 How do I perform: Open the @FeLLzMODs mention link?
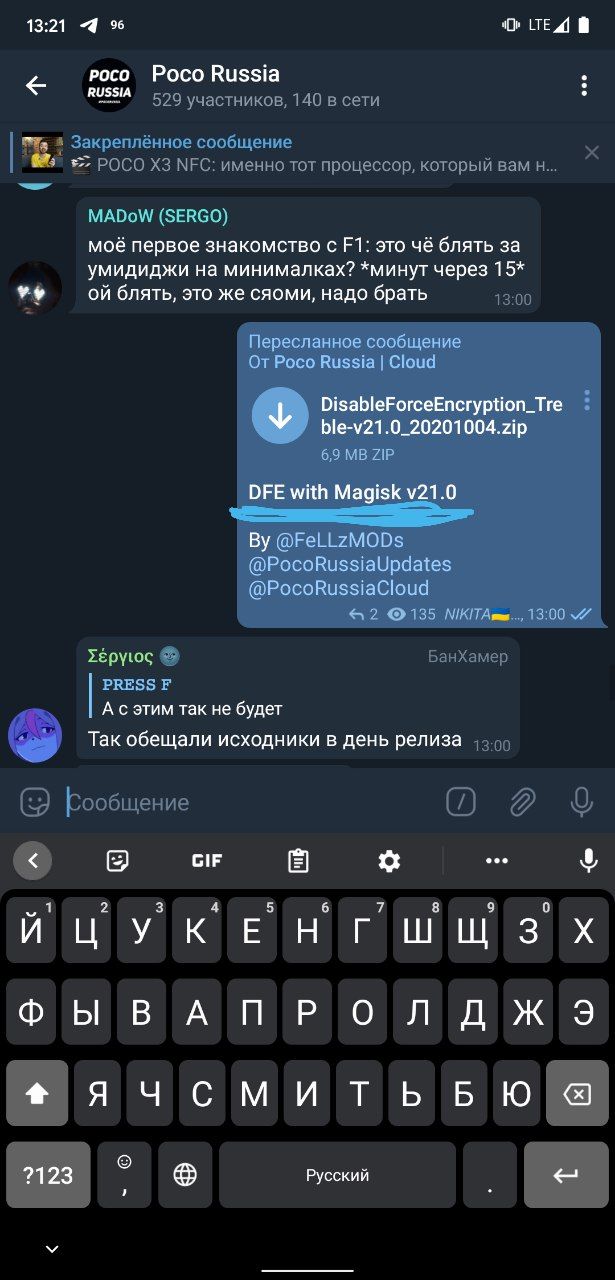pyautogui.click(x=340, y=540)
